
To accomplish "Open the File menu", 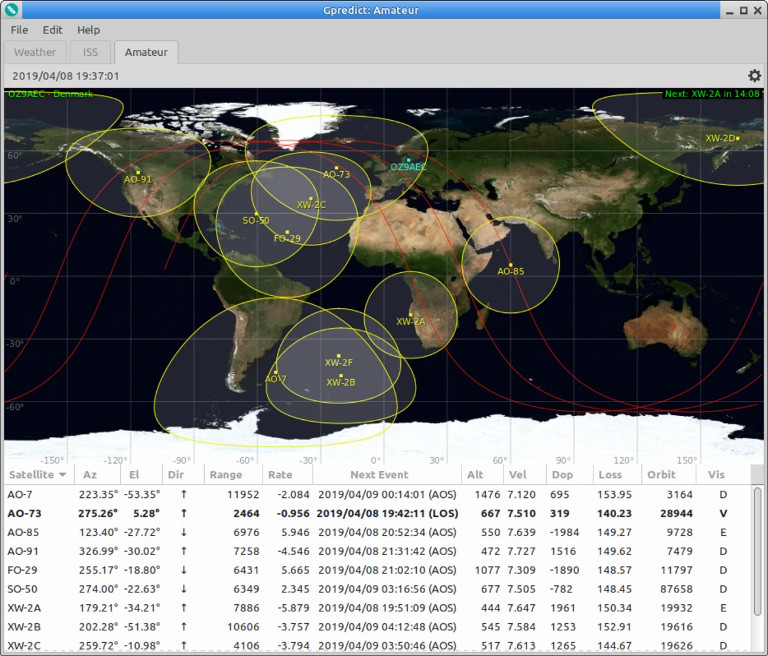I will (x=19, y=30).
